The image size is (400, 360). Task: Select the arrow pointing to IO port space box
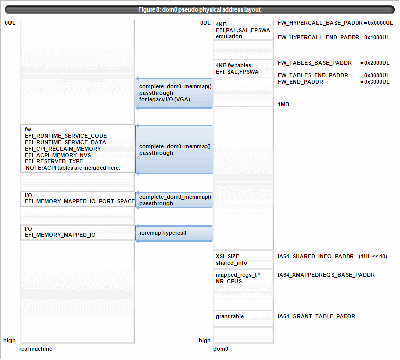[x=174, y=200]
